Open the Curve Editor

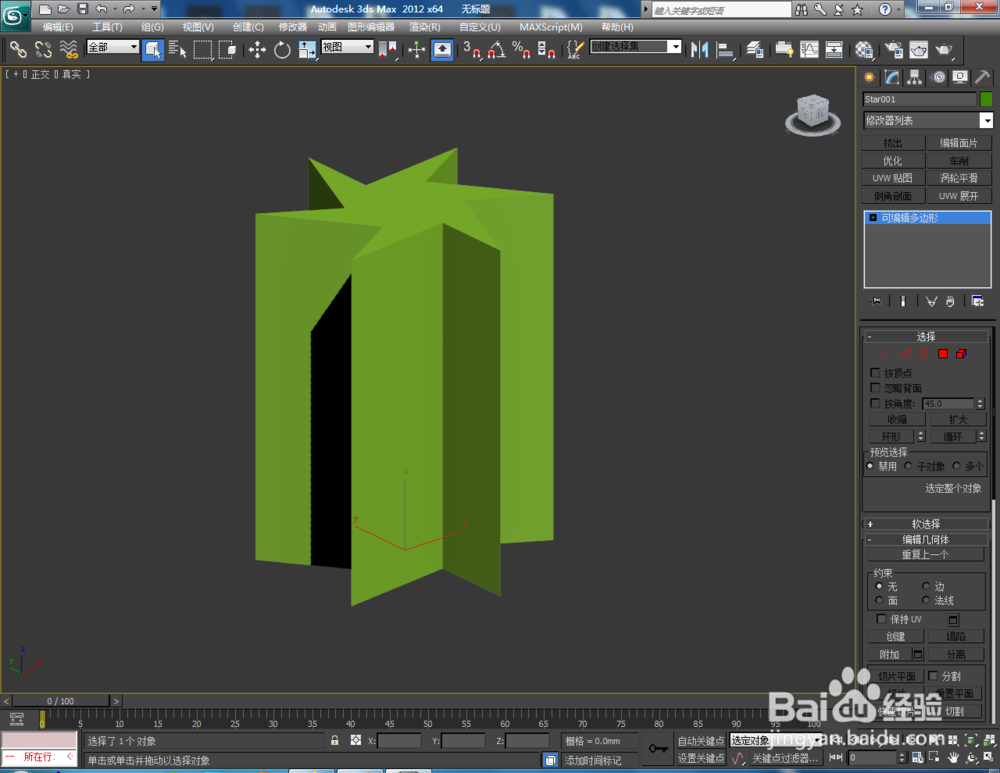click(809, 49)
